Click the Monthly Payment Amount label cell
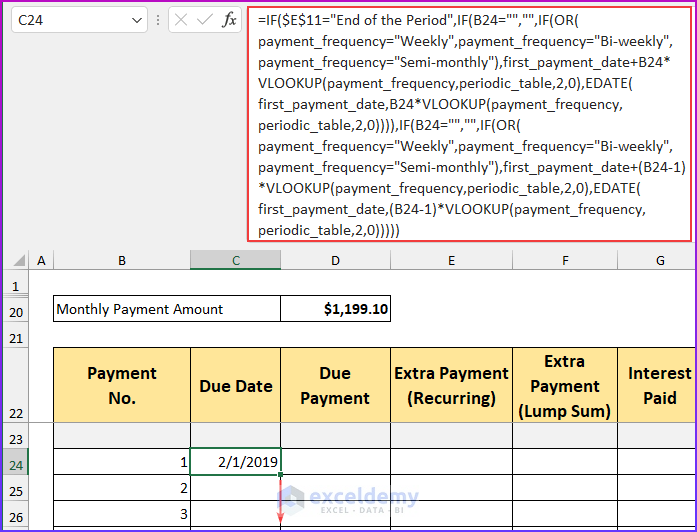 (x=167, y=308)
